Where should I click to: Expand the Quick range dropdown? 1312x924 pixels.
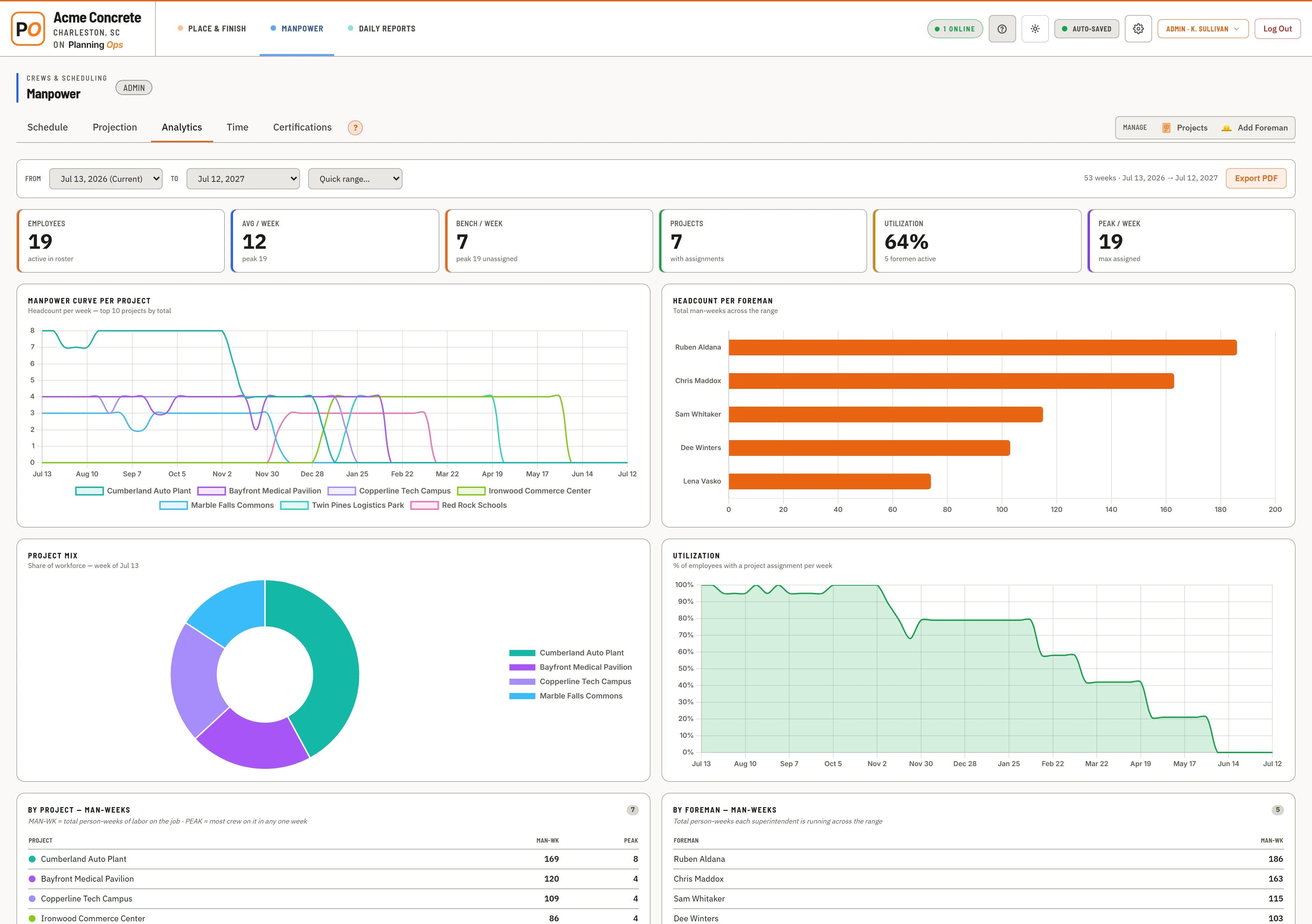[355, 179]
